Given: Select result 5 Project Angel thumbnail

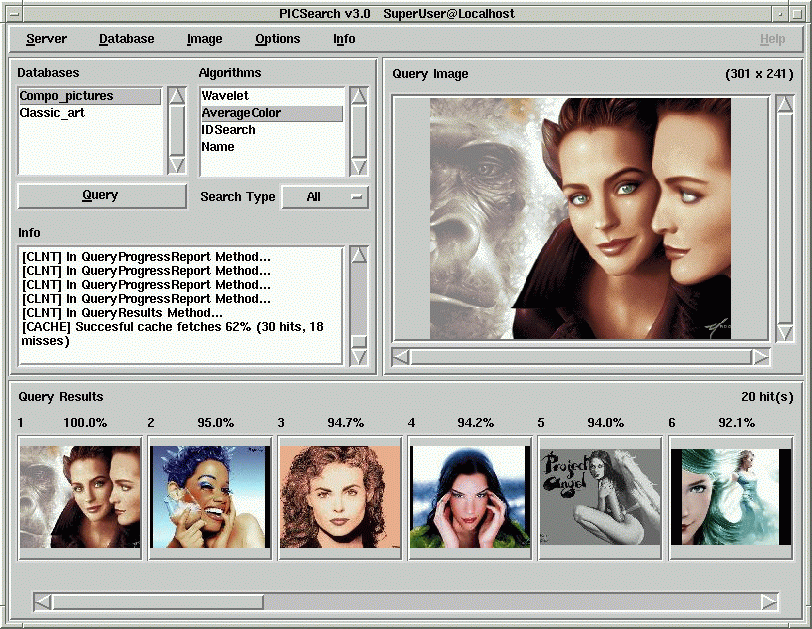Looking at the screenshot, I should click(600, 498).
